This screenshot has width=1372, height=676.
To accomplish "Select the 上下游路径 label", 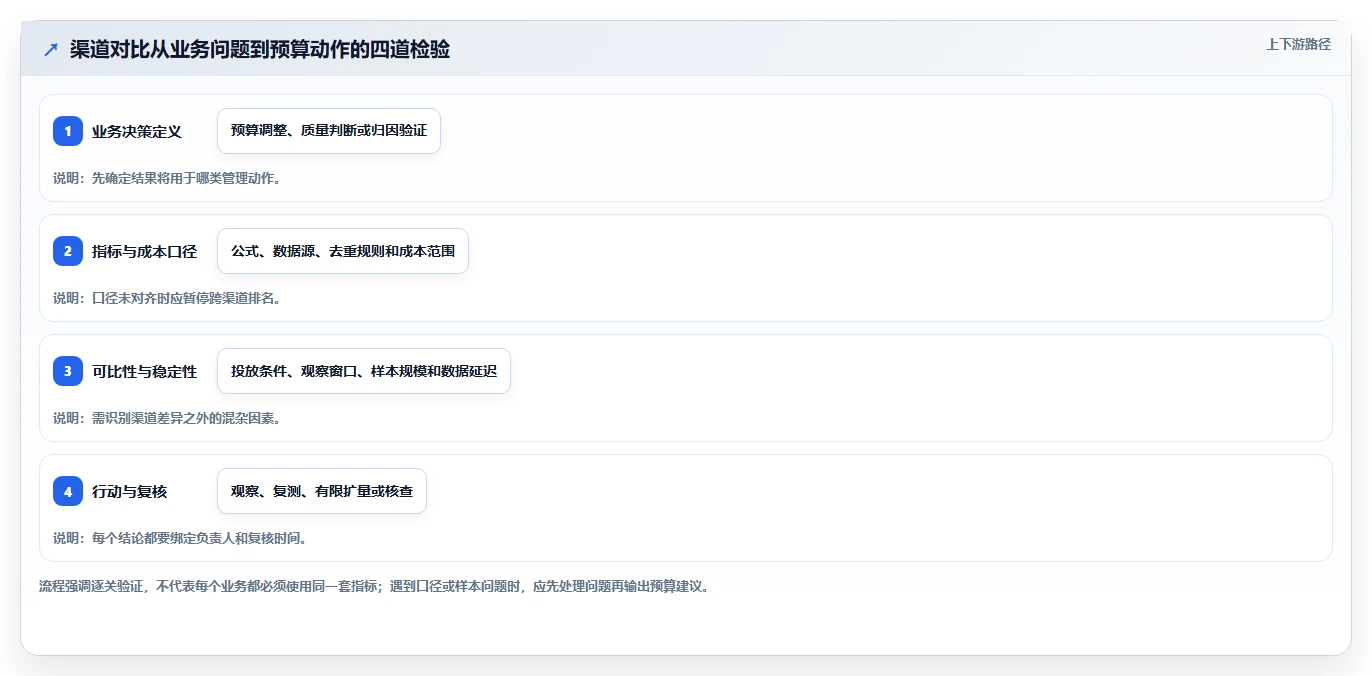I will (x=1298, y=44).
